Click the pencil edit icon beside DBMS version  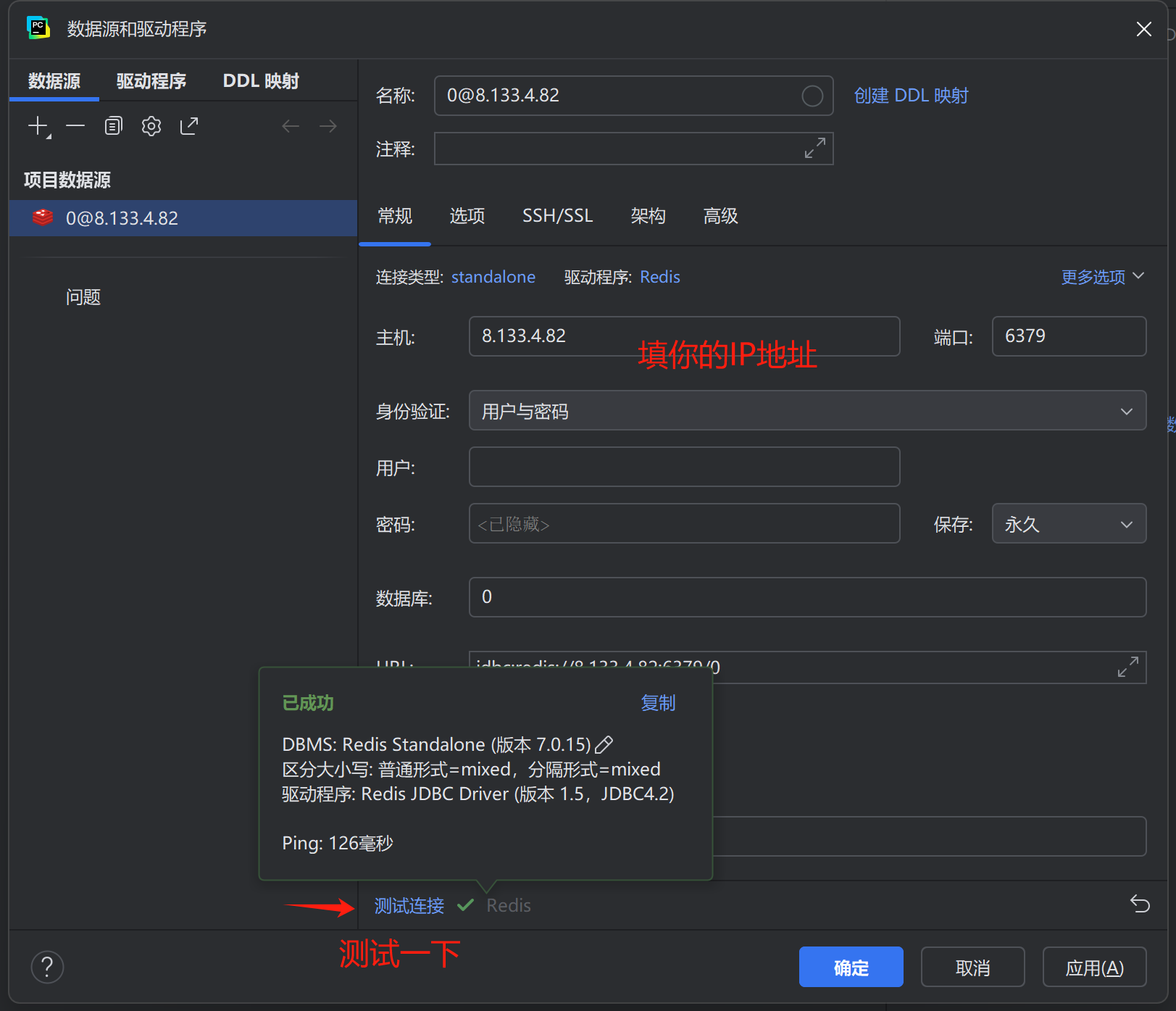click(x=604, y=744)
